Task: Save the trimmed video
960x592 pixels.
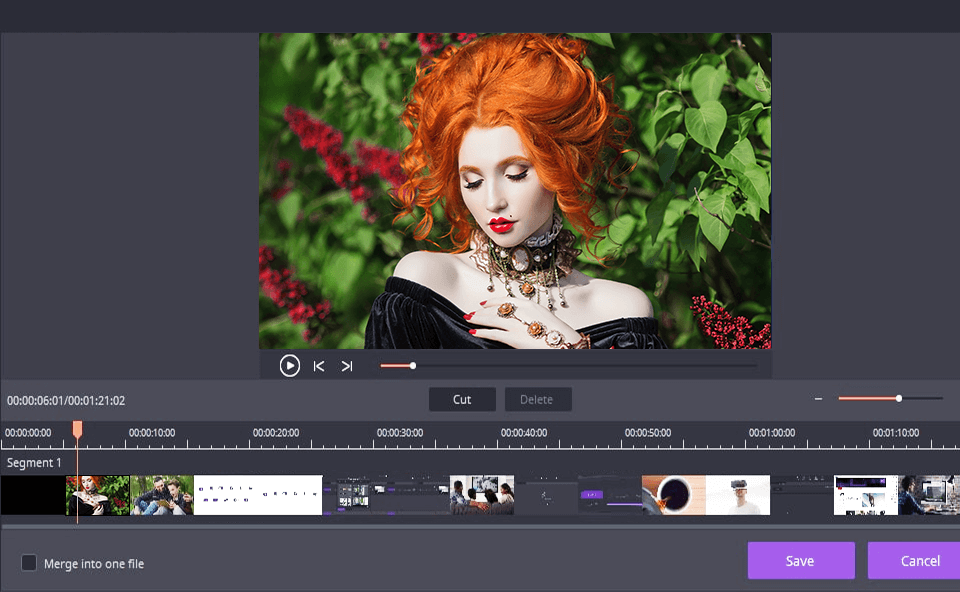Action: coord(801,560)
